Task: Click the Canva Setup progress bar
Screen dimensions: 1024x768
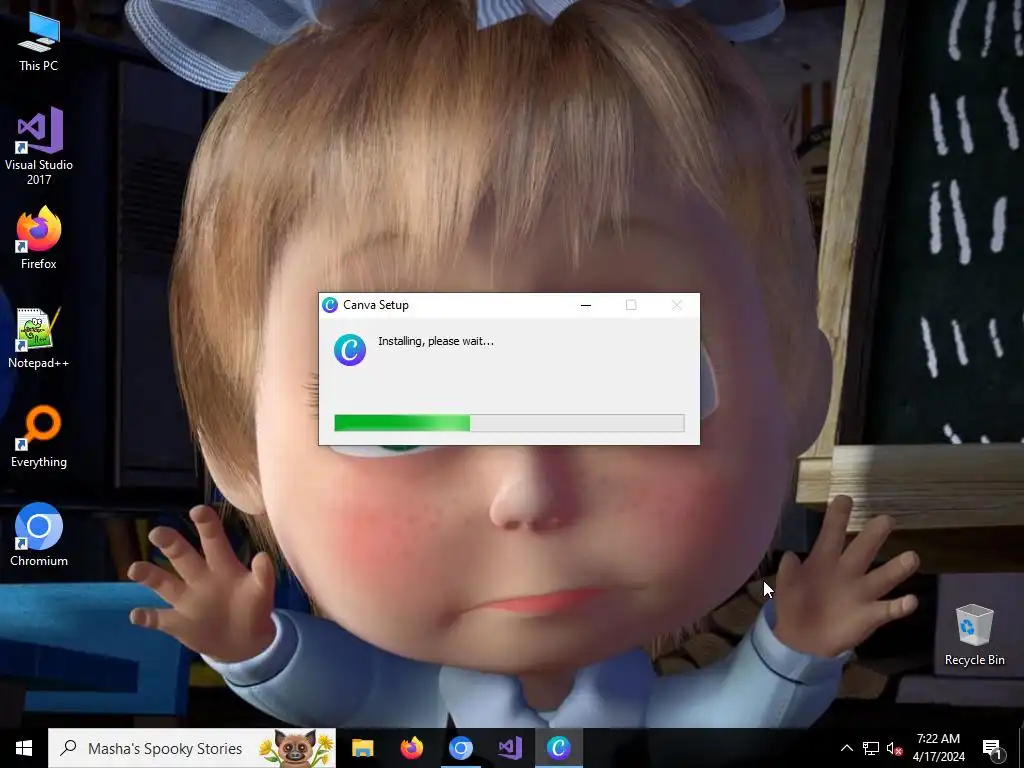Action: pos(509,423)
